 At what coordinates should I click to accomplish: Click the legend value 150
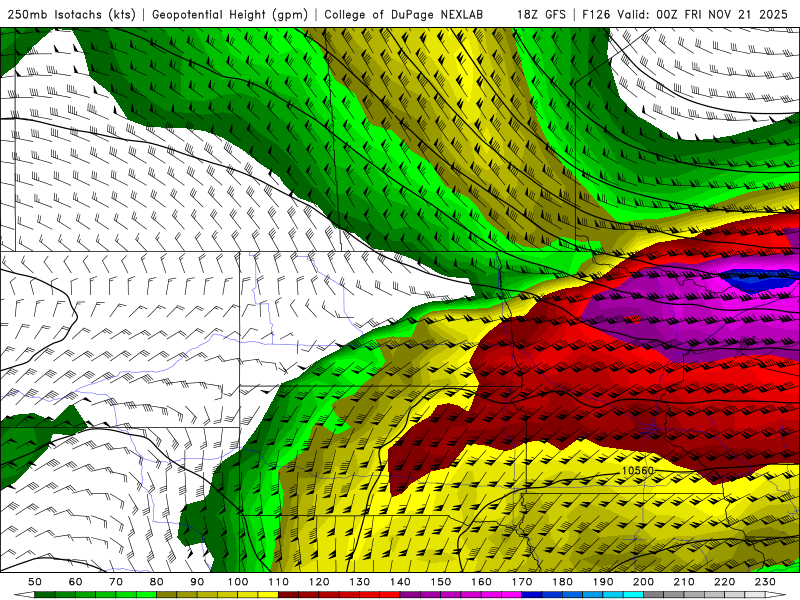point(440,582)
